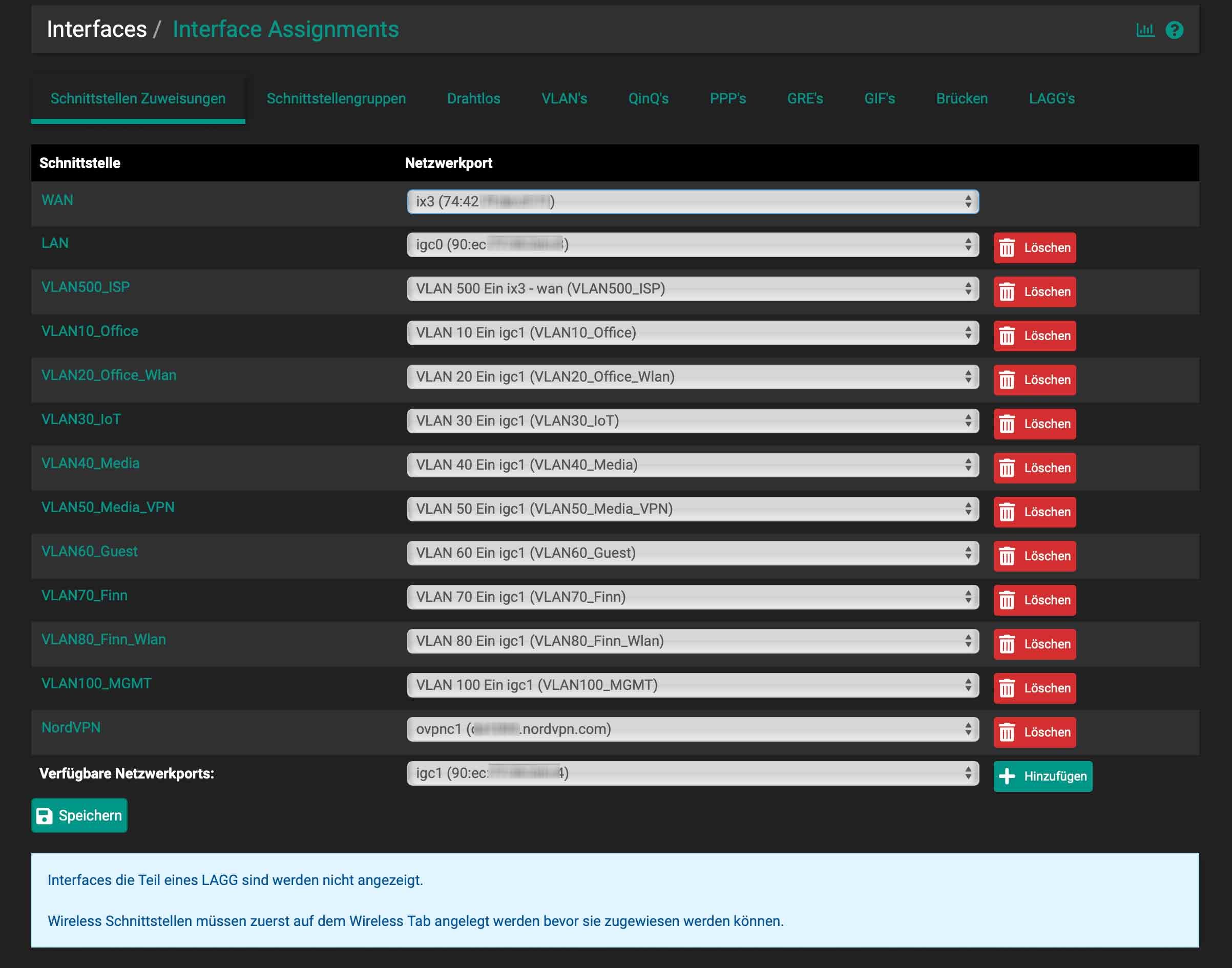Open the Interface Assignments breadcrumb link
Viewport: 1232px width, 968px height.
(x=286, y=29)
